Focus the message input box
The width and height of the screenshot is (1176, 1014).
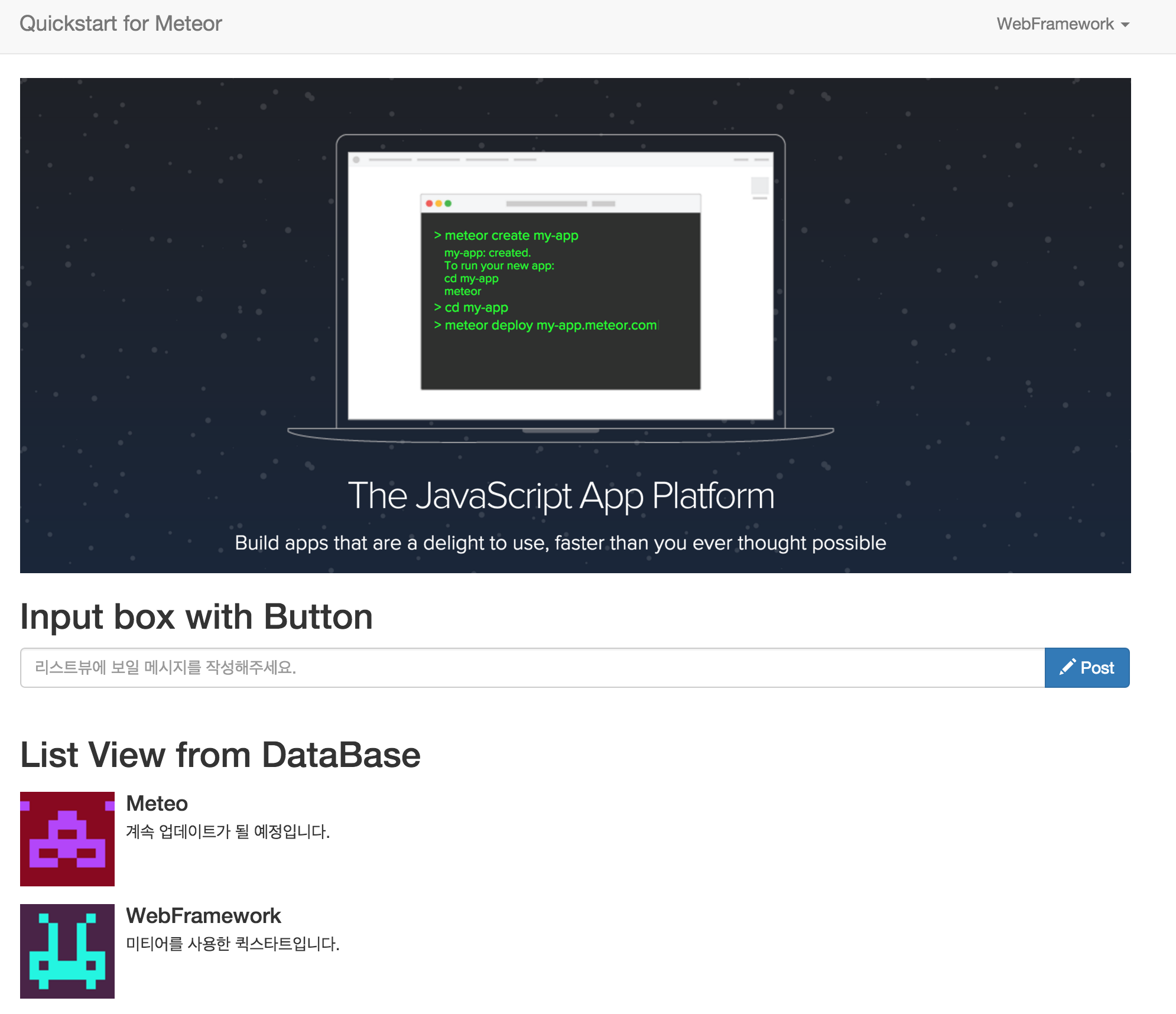coord(532,668)
